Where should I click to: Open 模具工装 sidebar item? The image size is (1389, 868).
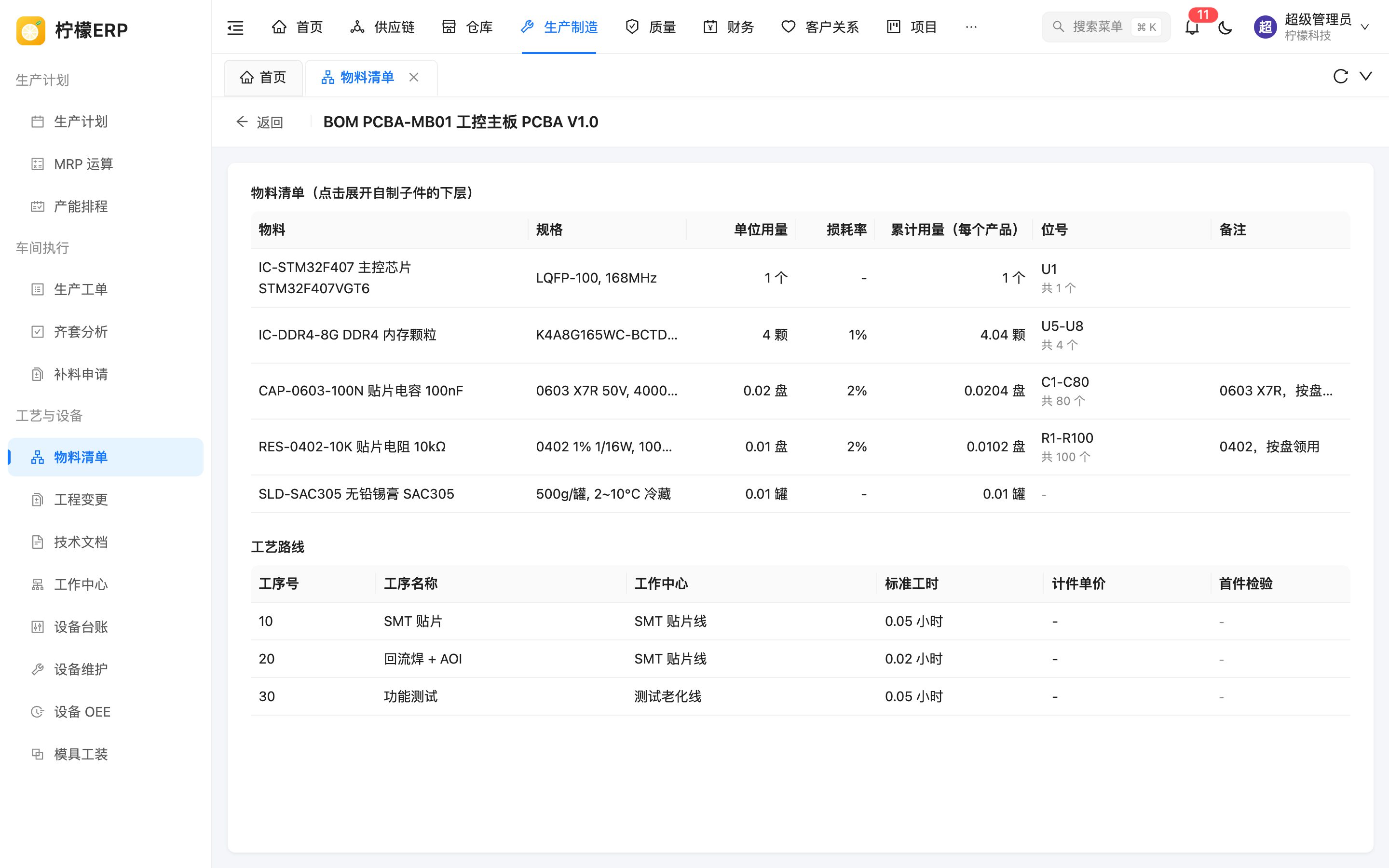(106, 754)
